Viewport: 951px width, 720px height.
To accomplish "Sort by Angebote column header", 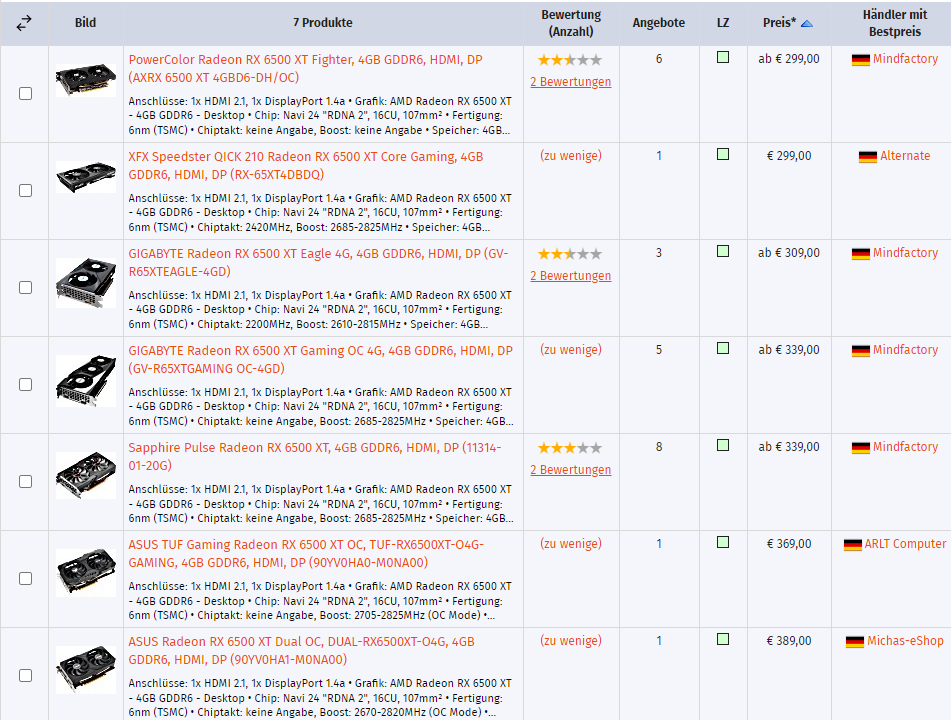I will pyautogui.click(x=659, y=23).
